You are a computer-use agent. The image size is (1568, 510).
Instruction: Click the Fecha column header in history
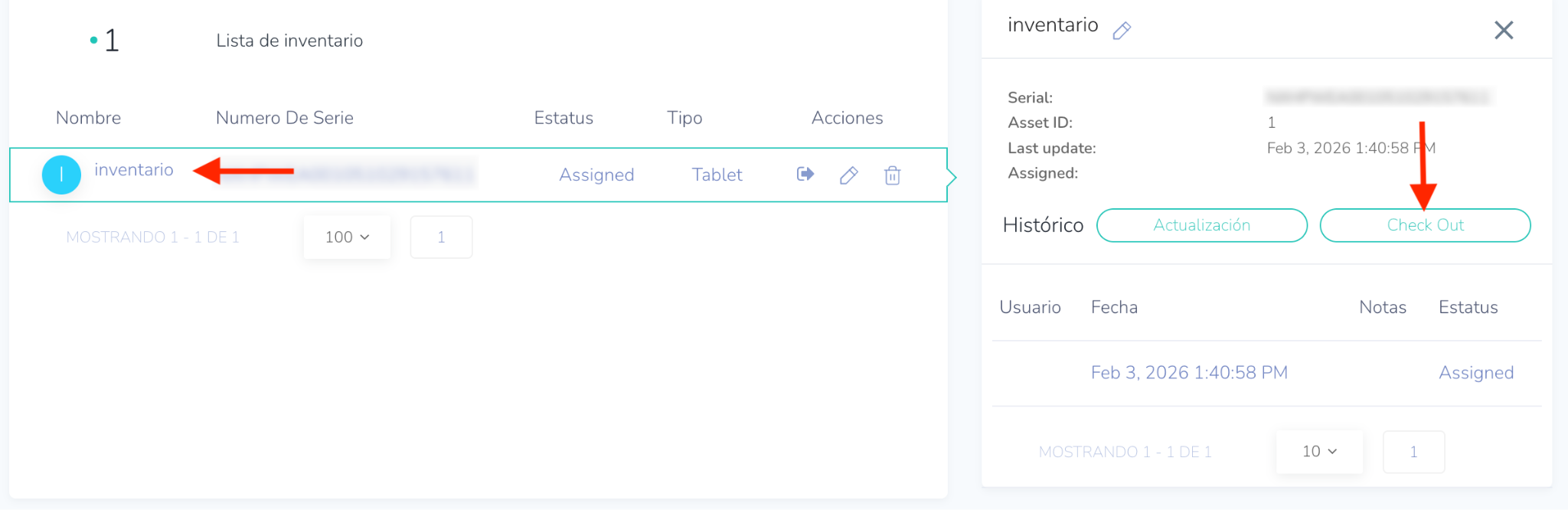click(x=1114, y=307)
